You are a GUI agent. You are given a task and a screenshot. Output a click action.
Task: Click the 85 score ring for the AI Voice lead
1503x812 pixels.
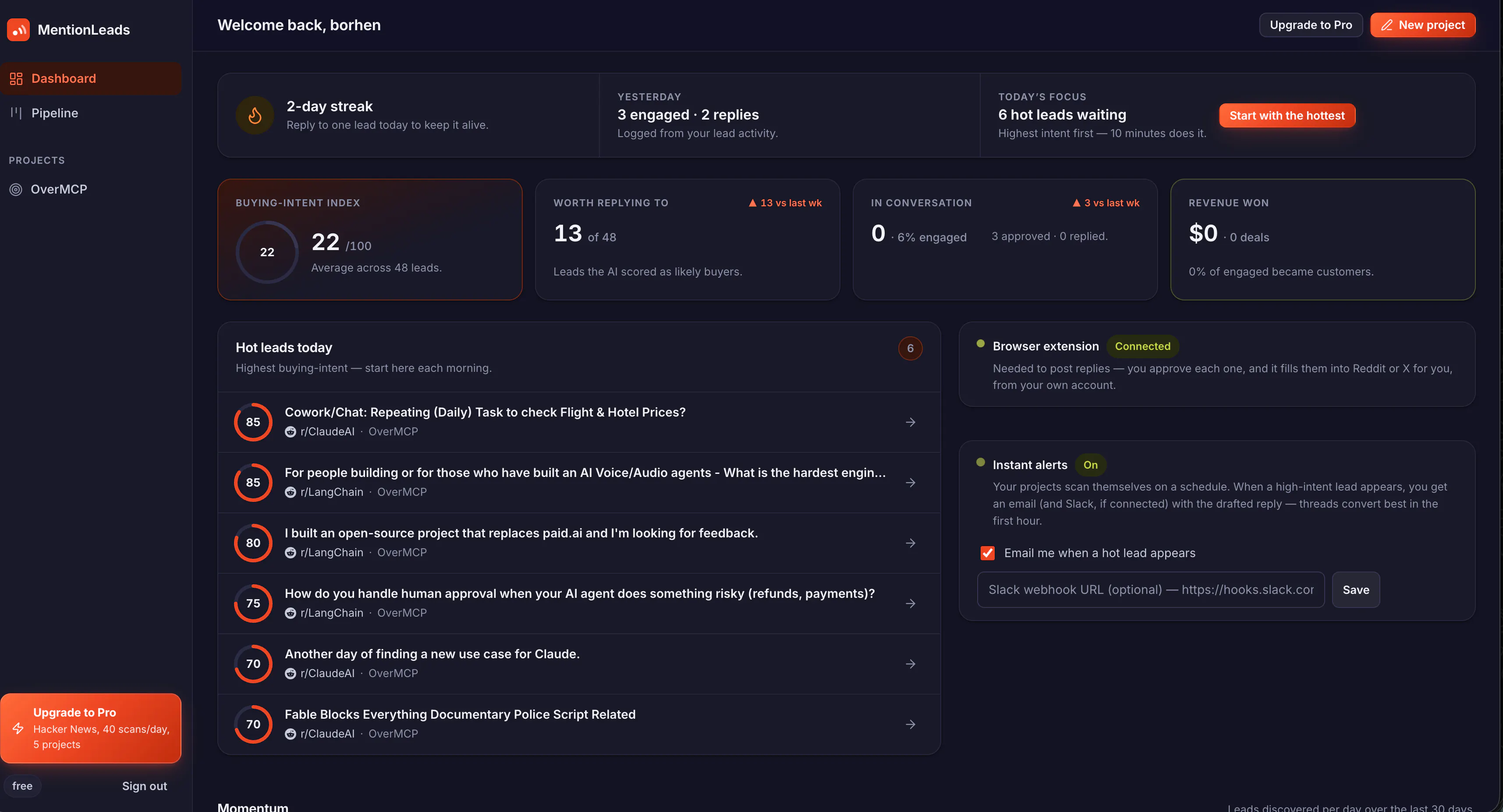(x=253, y=482)
